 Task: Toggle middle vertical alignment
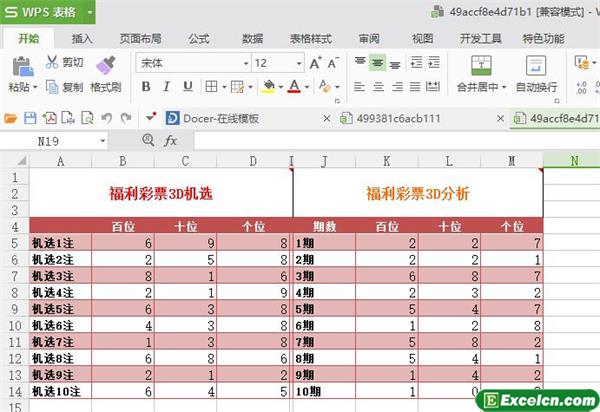click(x=378, y=63)
